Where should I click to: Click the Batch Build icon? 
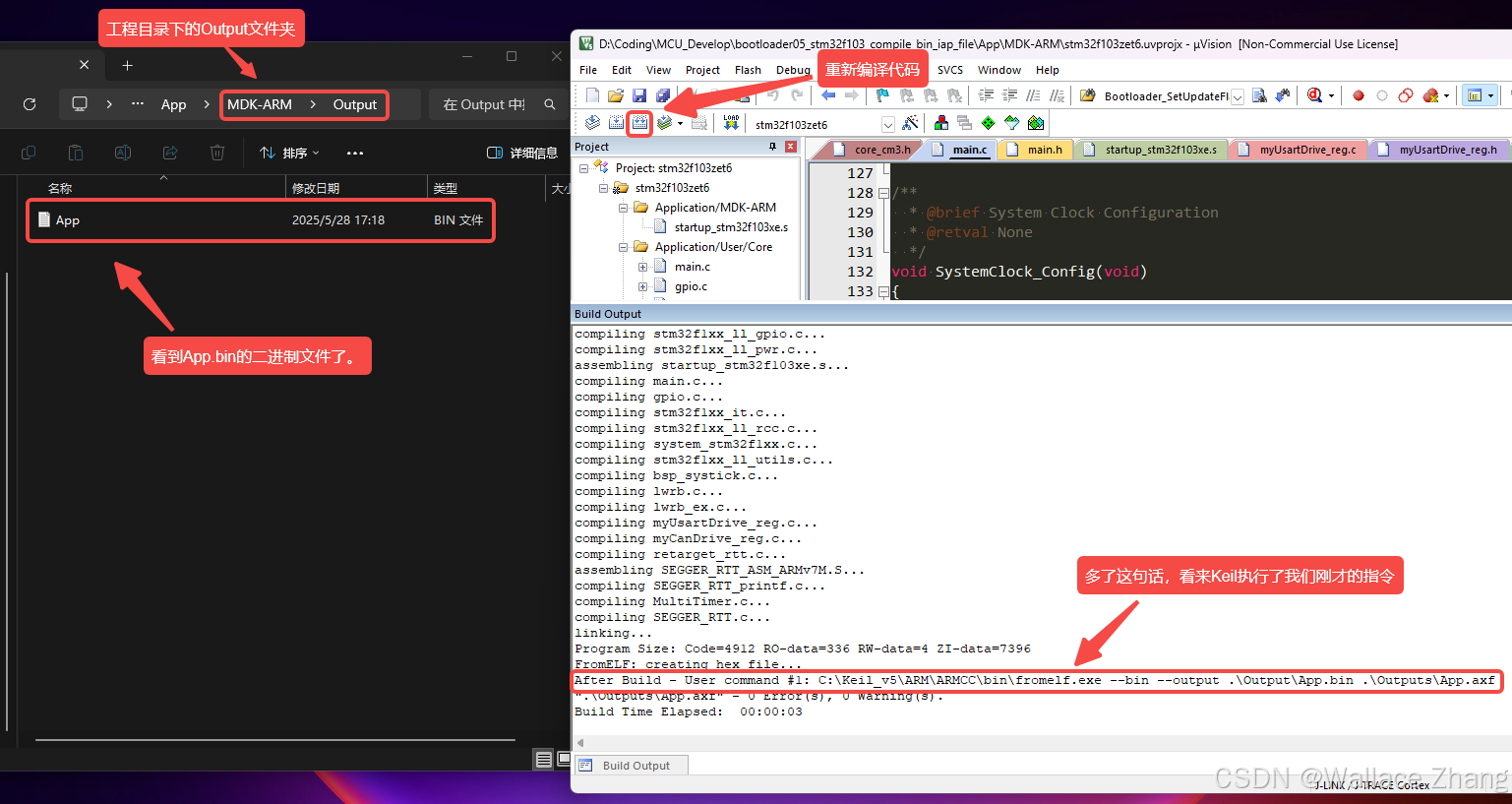point(665,123)
